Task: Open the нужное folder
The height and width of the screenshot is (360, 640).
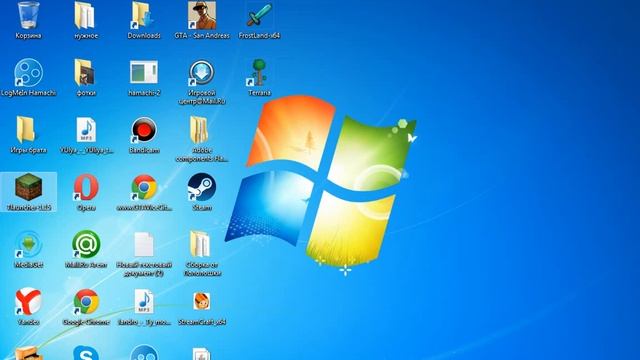Action: (x=85, y=16)
